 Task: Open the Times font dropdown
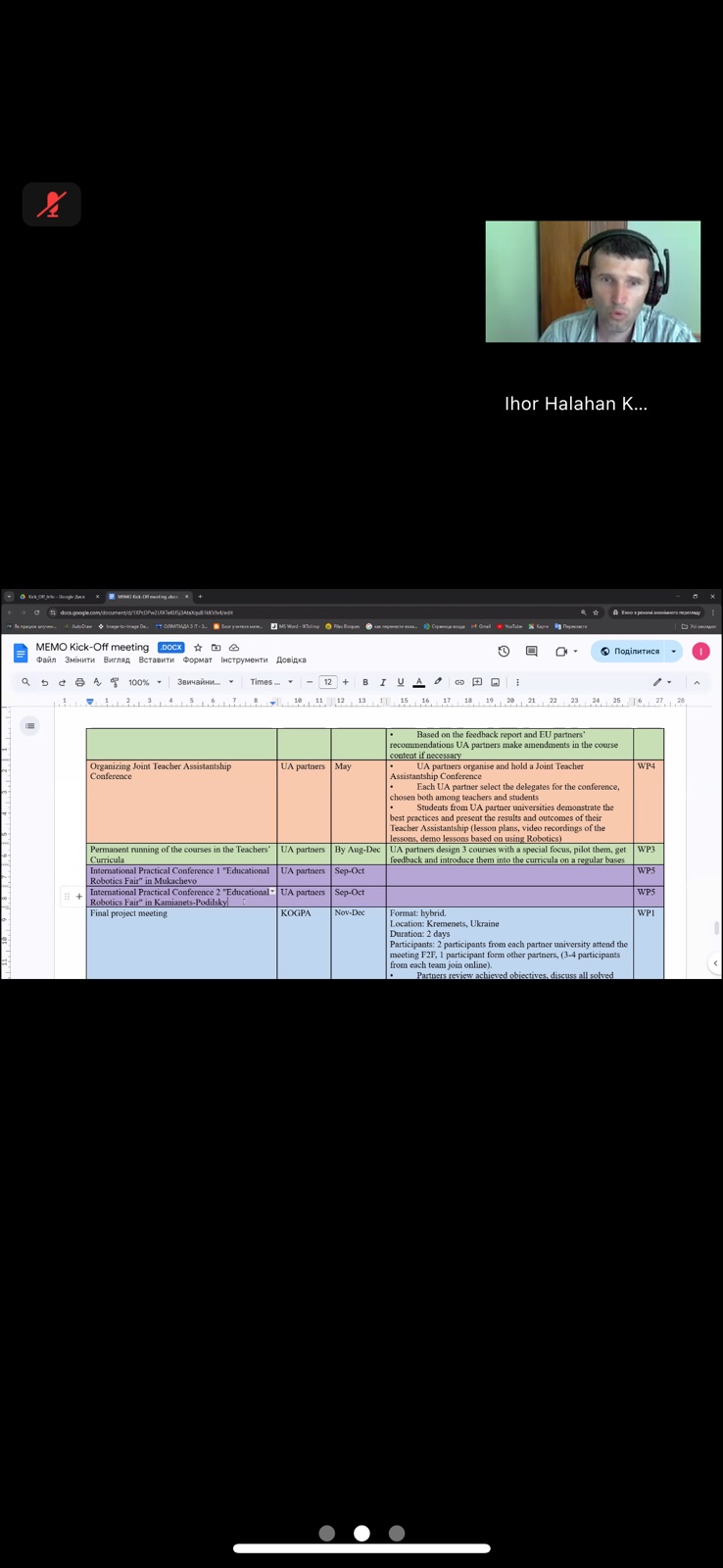pyautogui.click(x=270, y=682)
